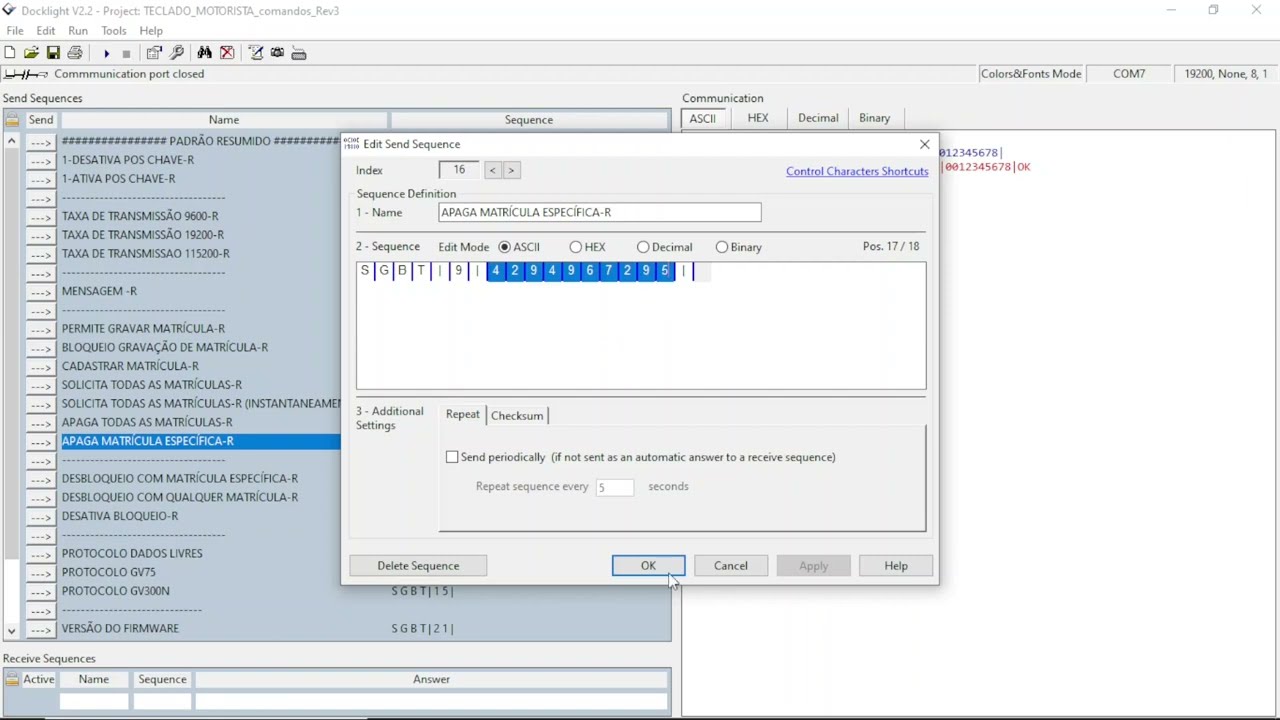Click the binoculars Find icon
This screenshot has width=1280, height=720.
(x=205, y=53)
